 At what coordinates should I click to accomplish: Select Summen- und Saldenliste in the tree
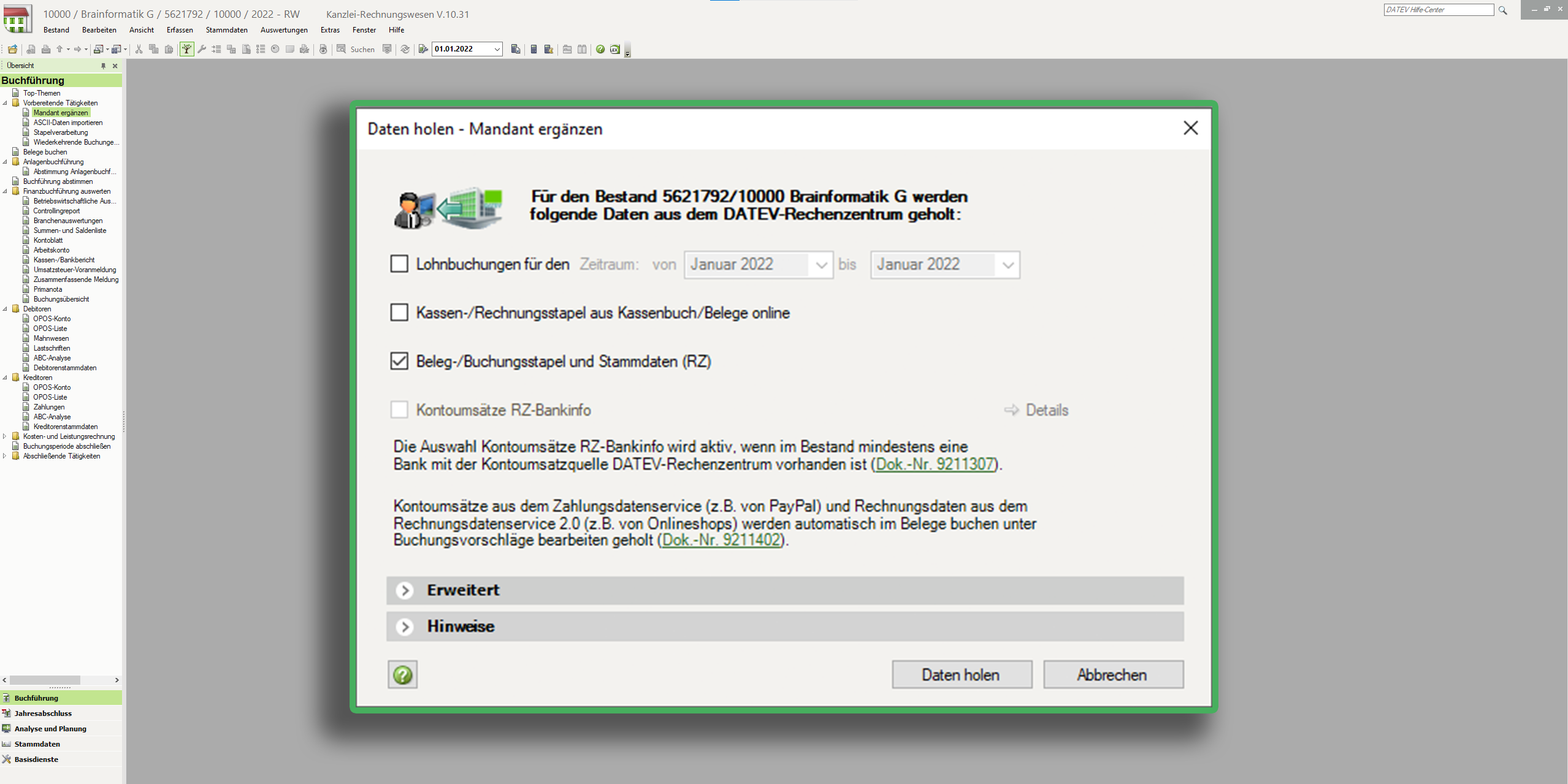coord(70,230)
